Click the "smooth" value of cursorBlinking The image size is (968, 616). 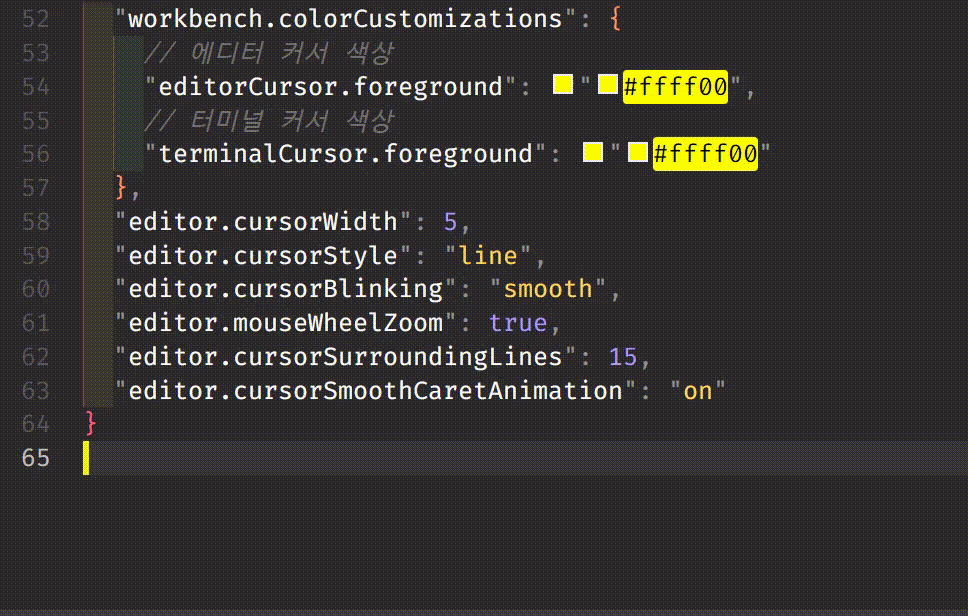point(548,289)
